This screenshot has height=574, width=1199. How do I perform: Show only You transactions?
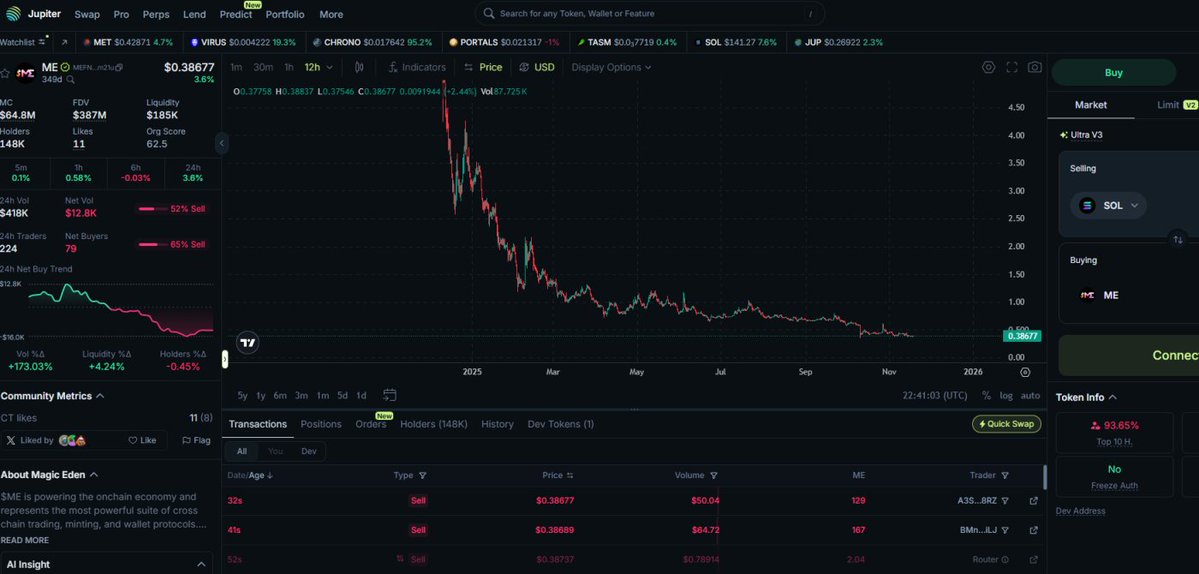(x=275, y=451)
